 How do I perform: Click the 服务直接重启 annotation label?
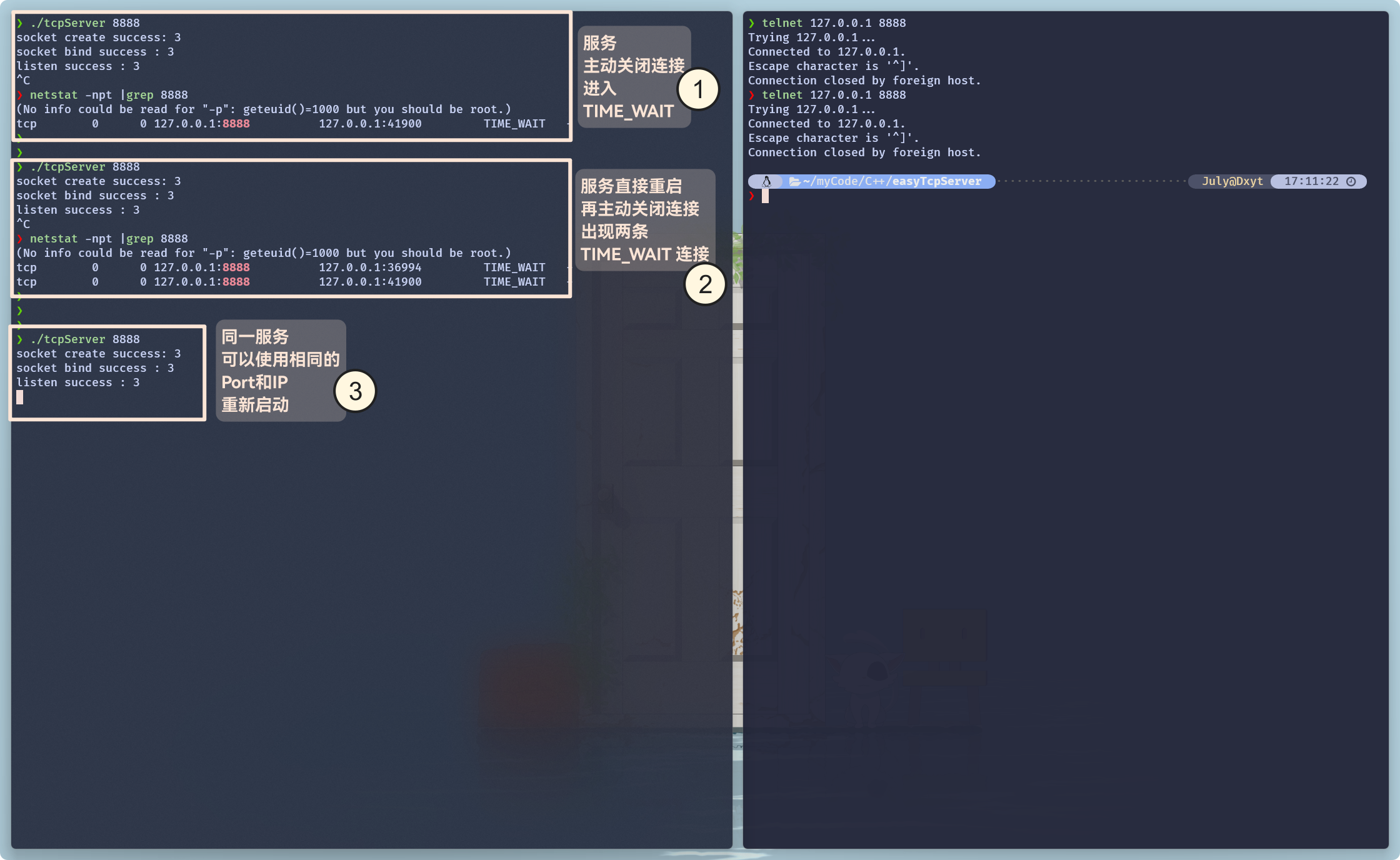tap(631, 186)
